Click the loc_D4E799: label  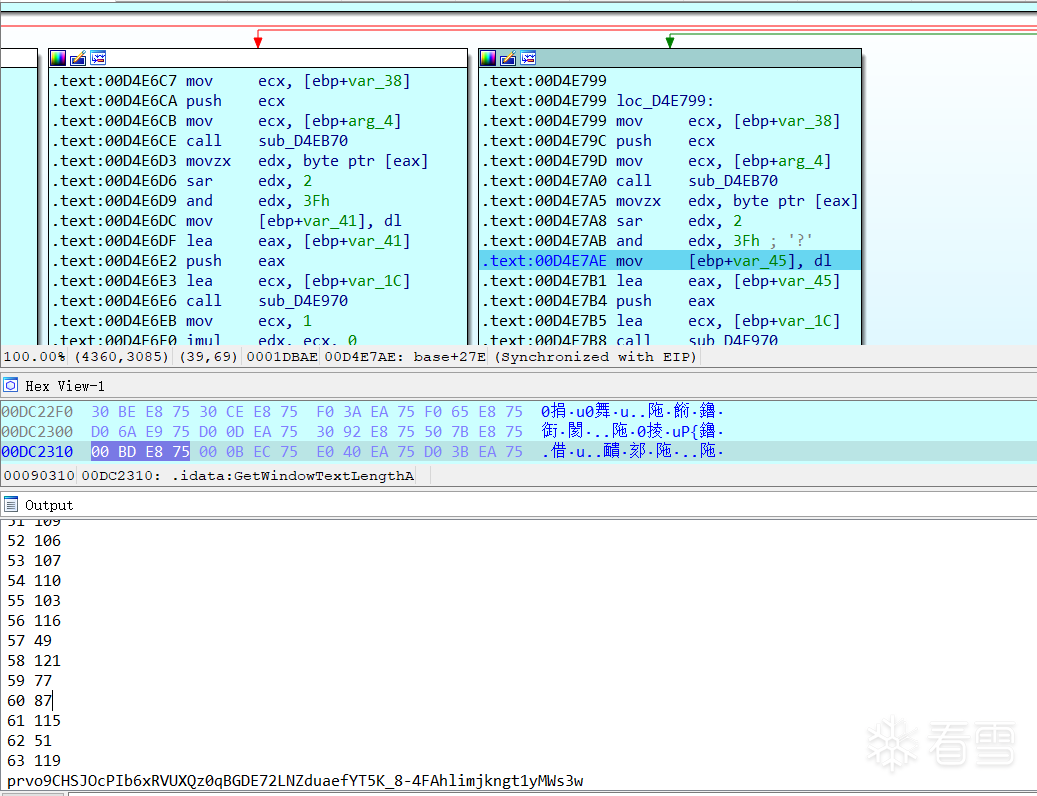(665, 101)
